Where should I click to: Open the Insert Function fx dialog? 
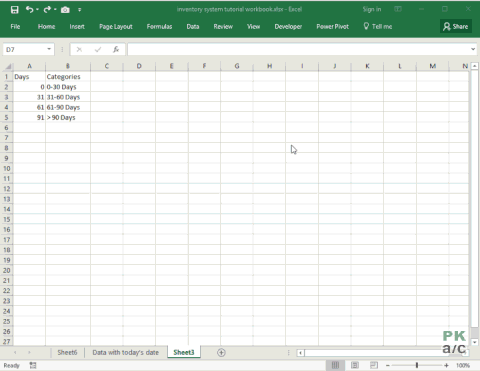tap(116, 50)
